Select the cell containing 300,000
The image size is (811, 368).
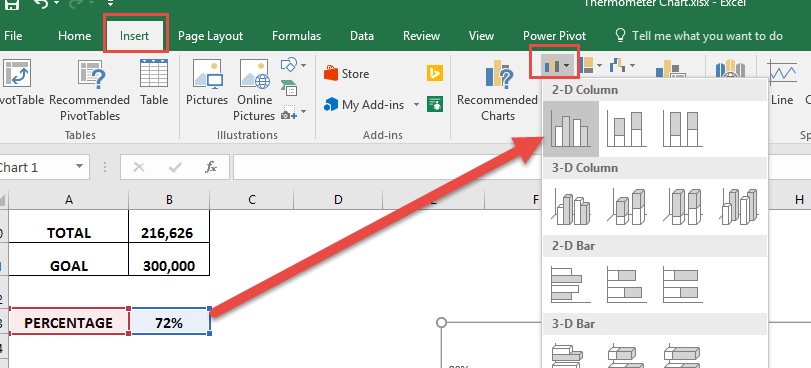click(169, 259)
